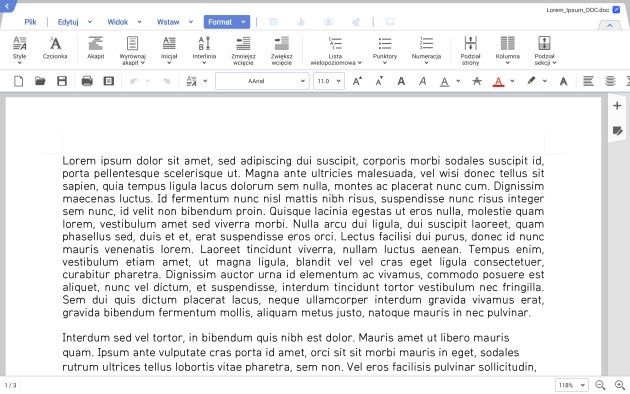Viewport: 630px width, 394px height.
Task: Open the Edytuj menu
Action: pyautogui.click(x=68, y=22)
